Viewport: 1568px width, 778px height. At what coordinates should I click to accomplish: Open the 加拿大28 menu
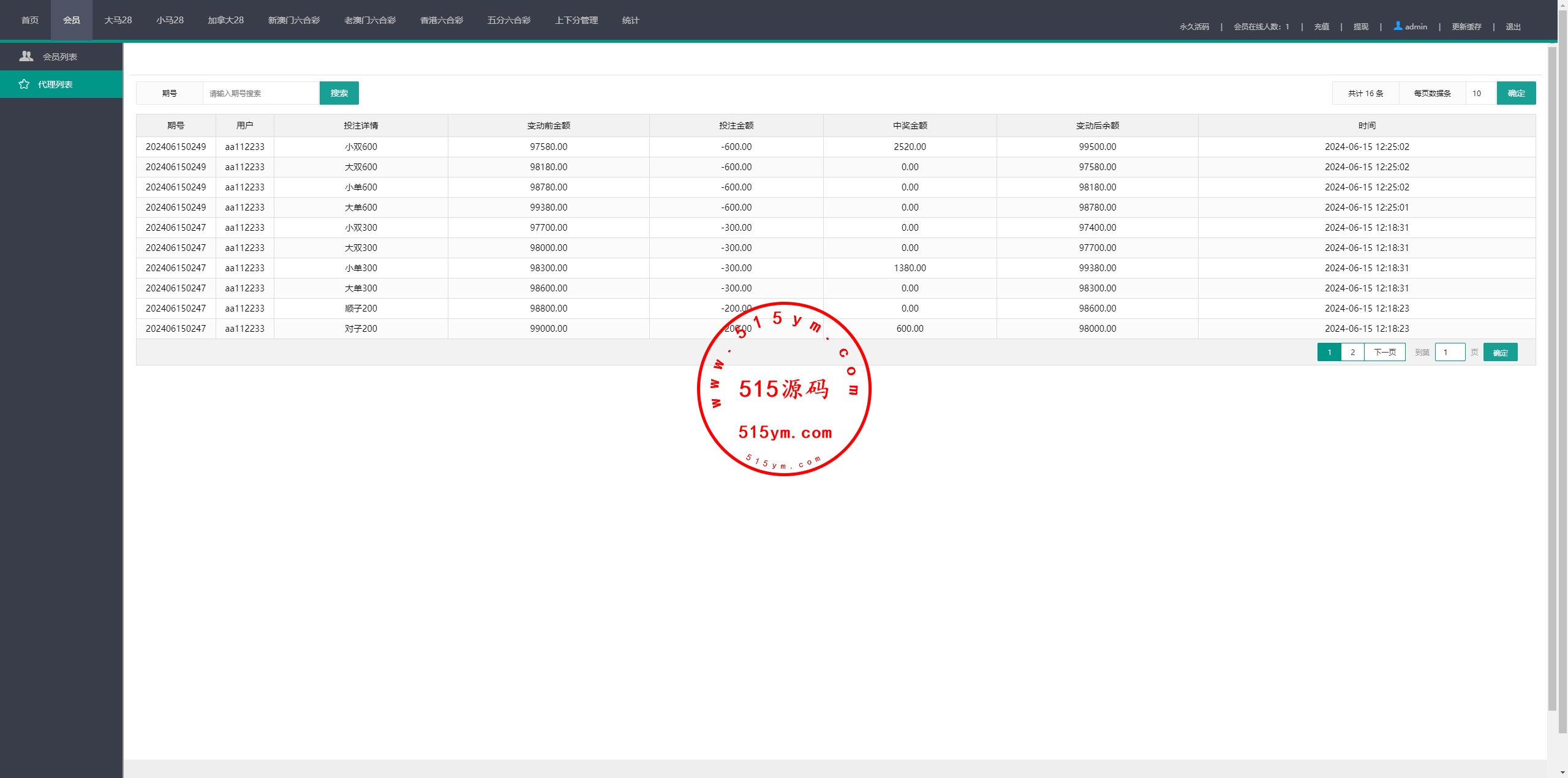(225, 20)
